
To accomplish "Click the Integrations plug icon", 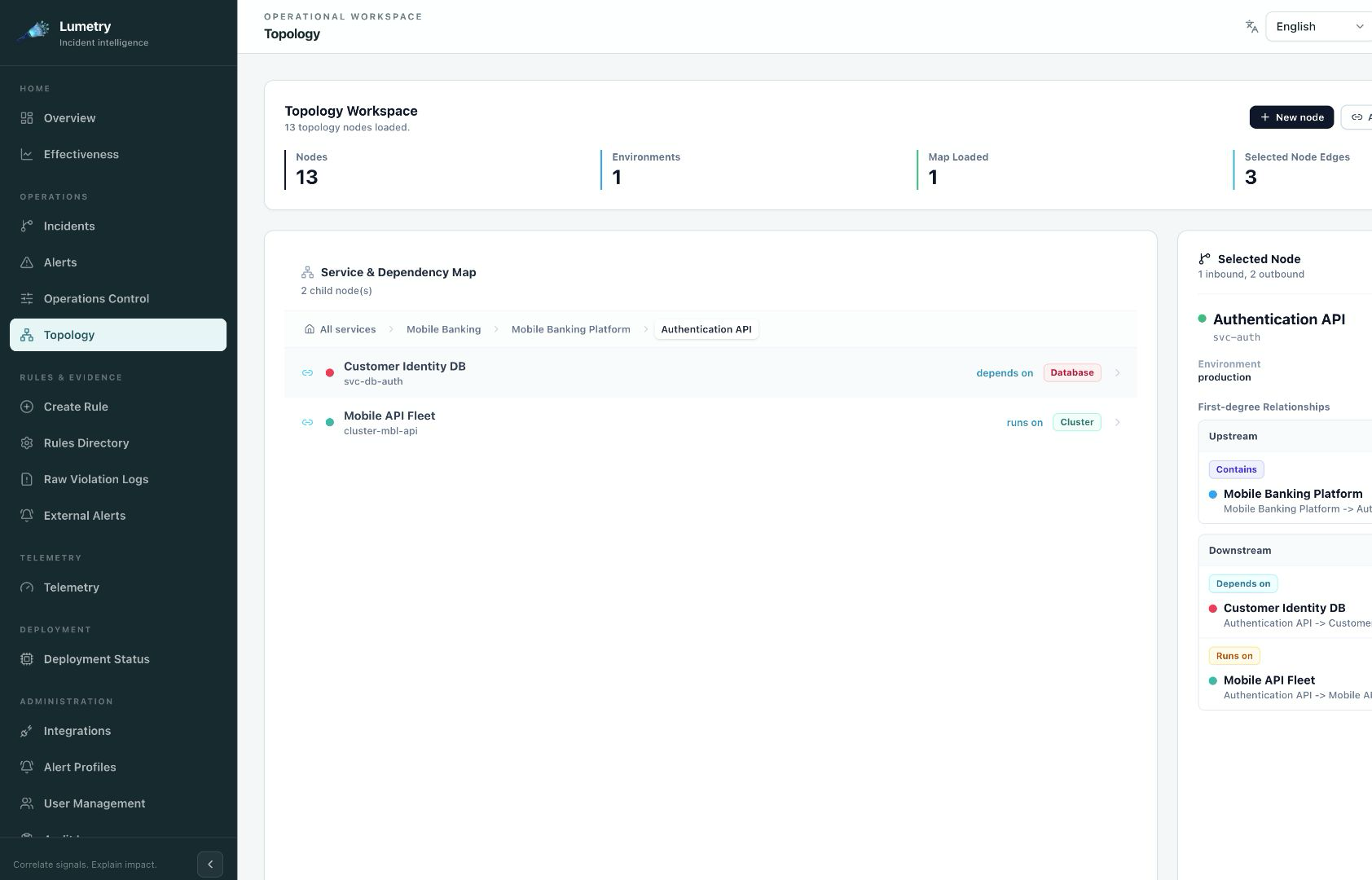I will pos(27,731).
